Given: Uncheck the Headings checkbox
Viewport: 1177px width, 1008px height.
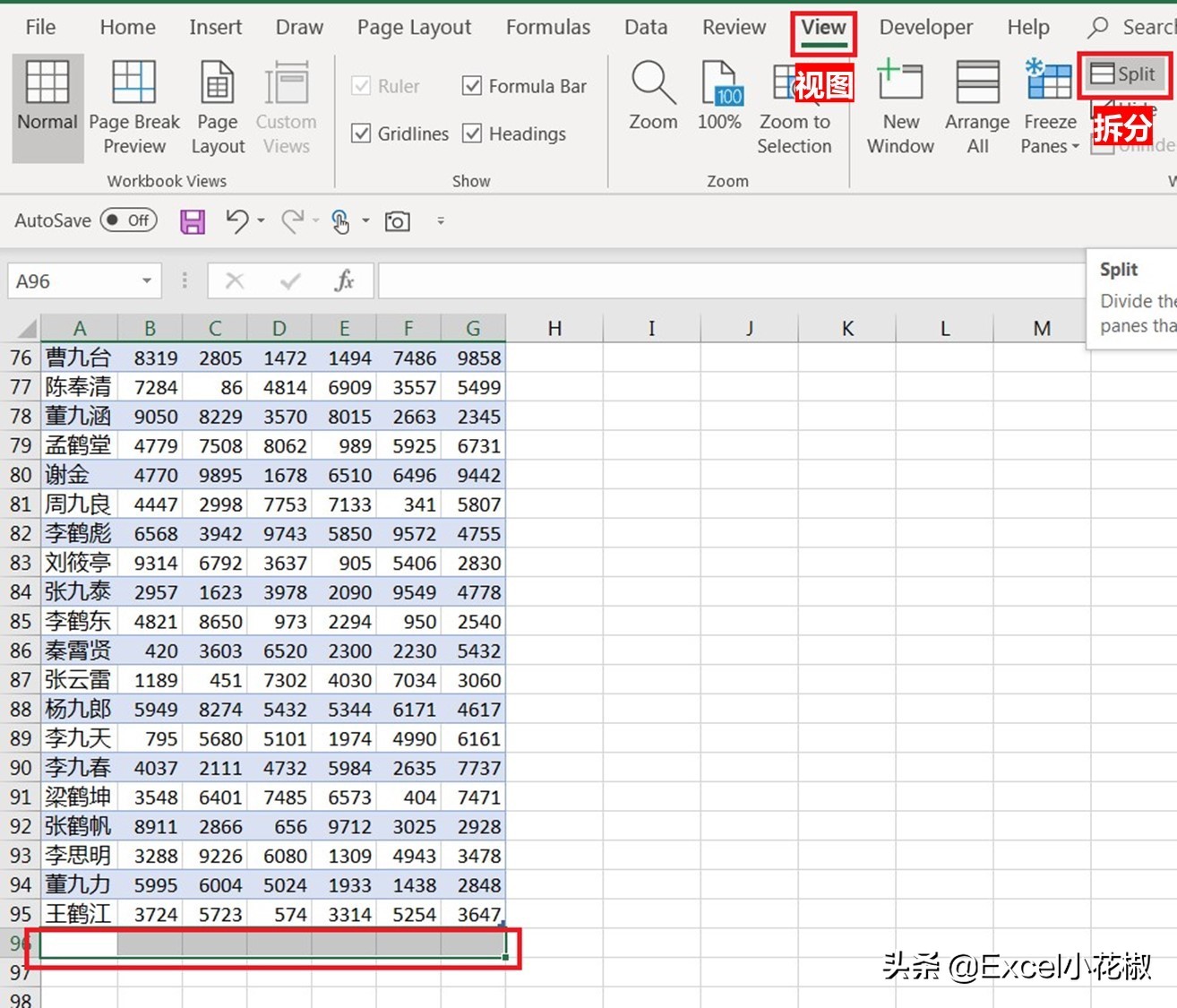Looking at the screenshot, I should click(472, 133).
